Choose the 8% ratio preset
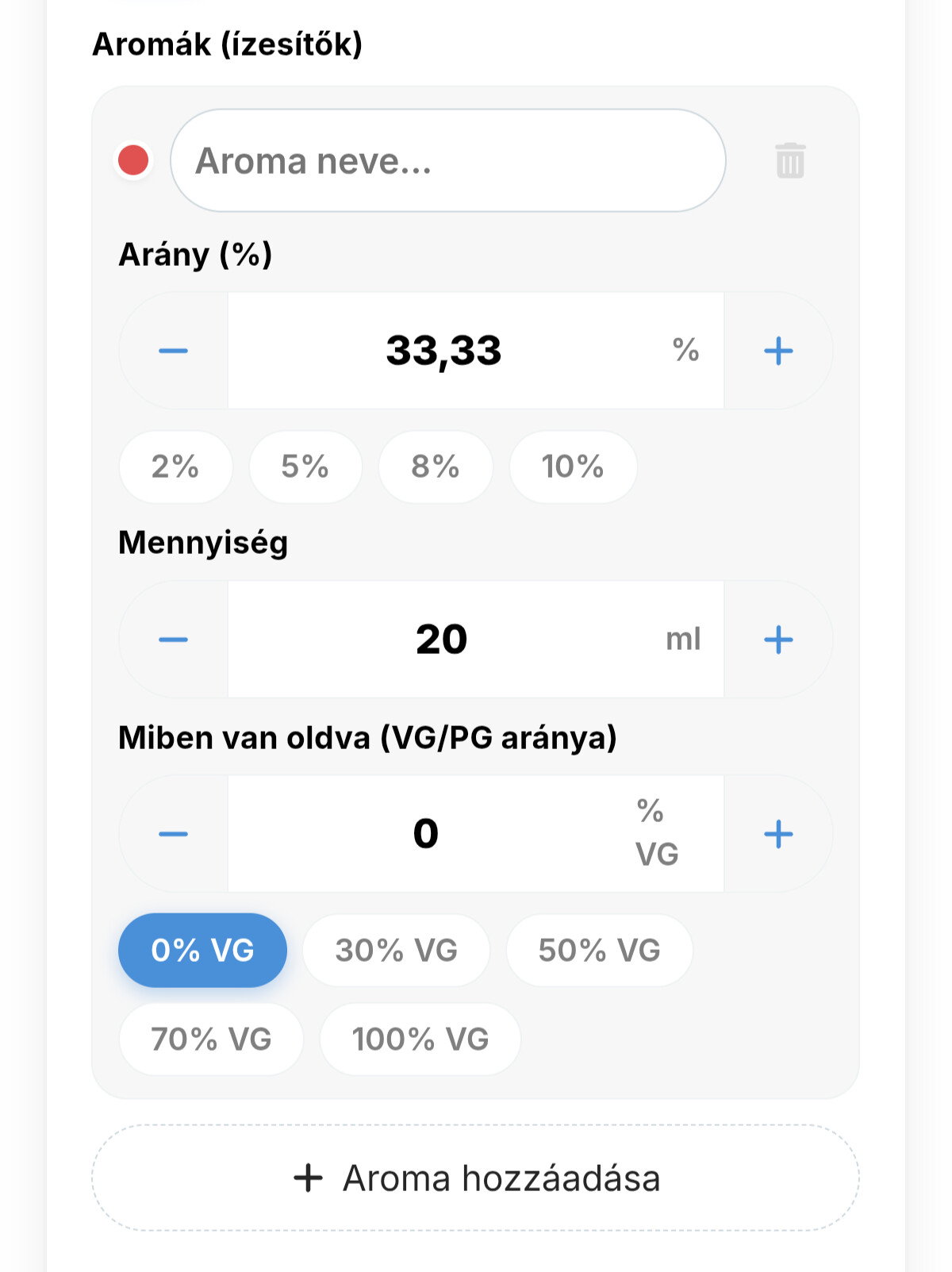 click(x=436, y=467)
